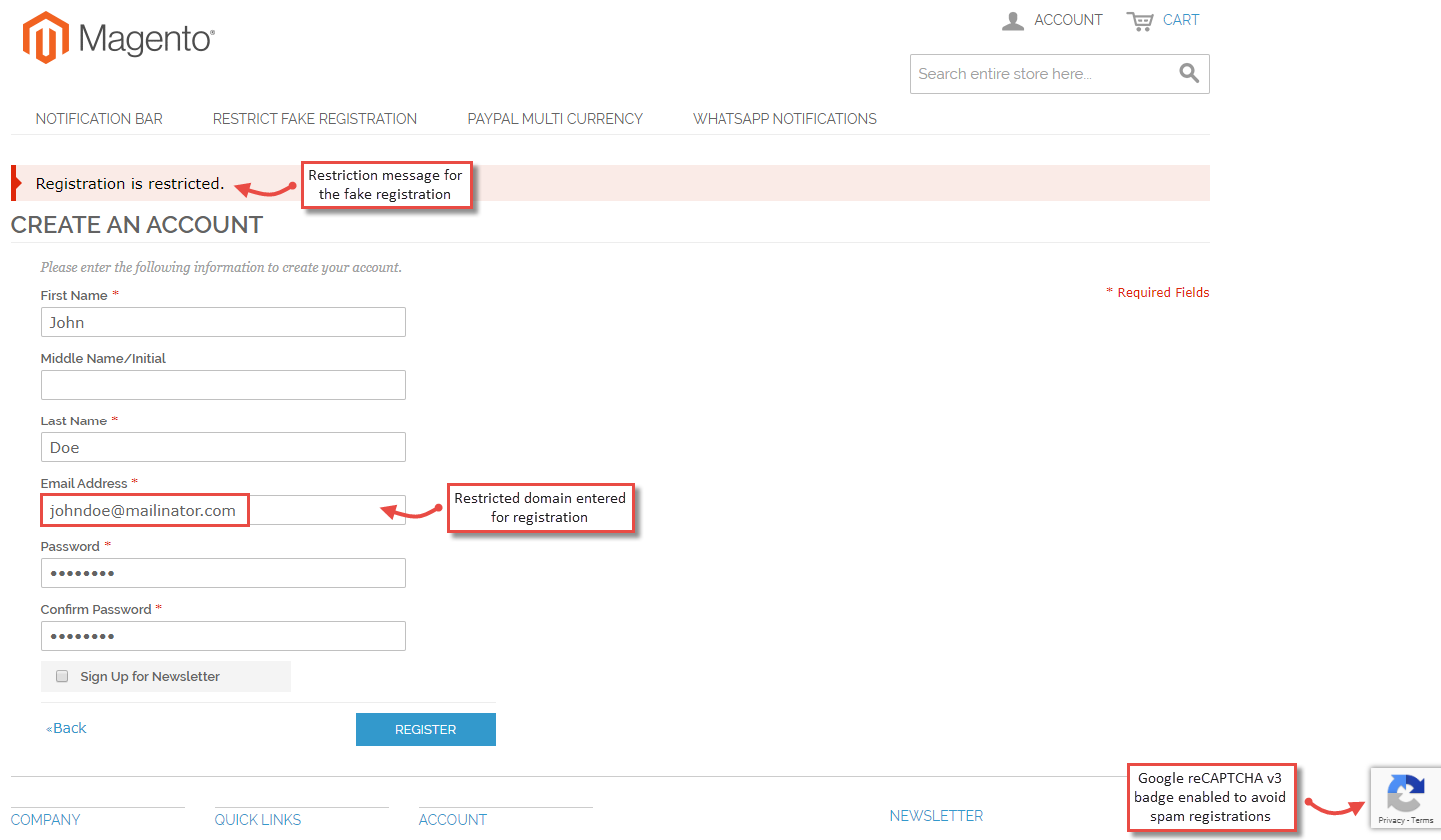Screen dimensions: 1441x840
Task: Open PAYPAL MULTI CURRENCY page
Action: click(x=555, y=118)
